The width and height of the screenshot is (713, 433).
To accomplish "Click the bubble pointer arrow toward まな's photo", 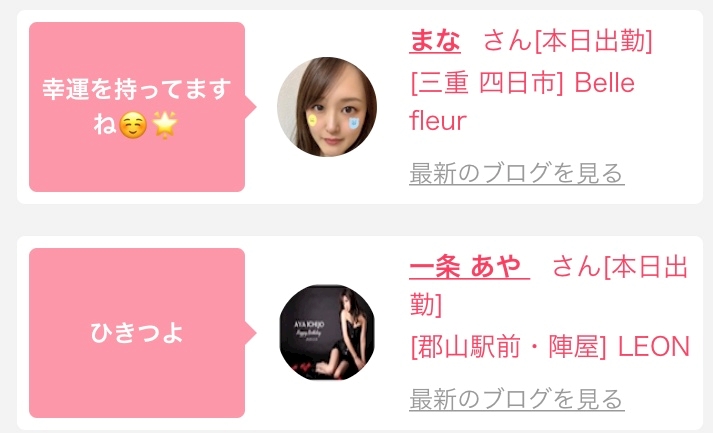I will click(x=251, y=107).
